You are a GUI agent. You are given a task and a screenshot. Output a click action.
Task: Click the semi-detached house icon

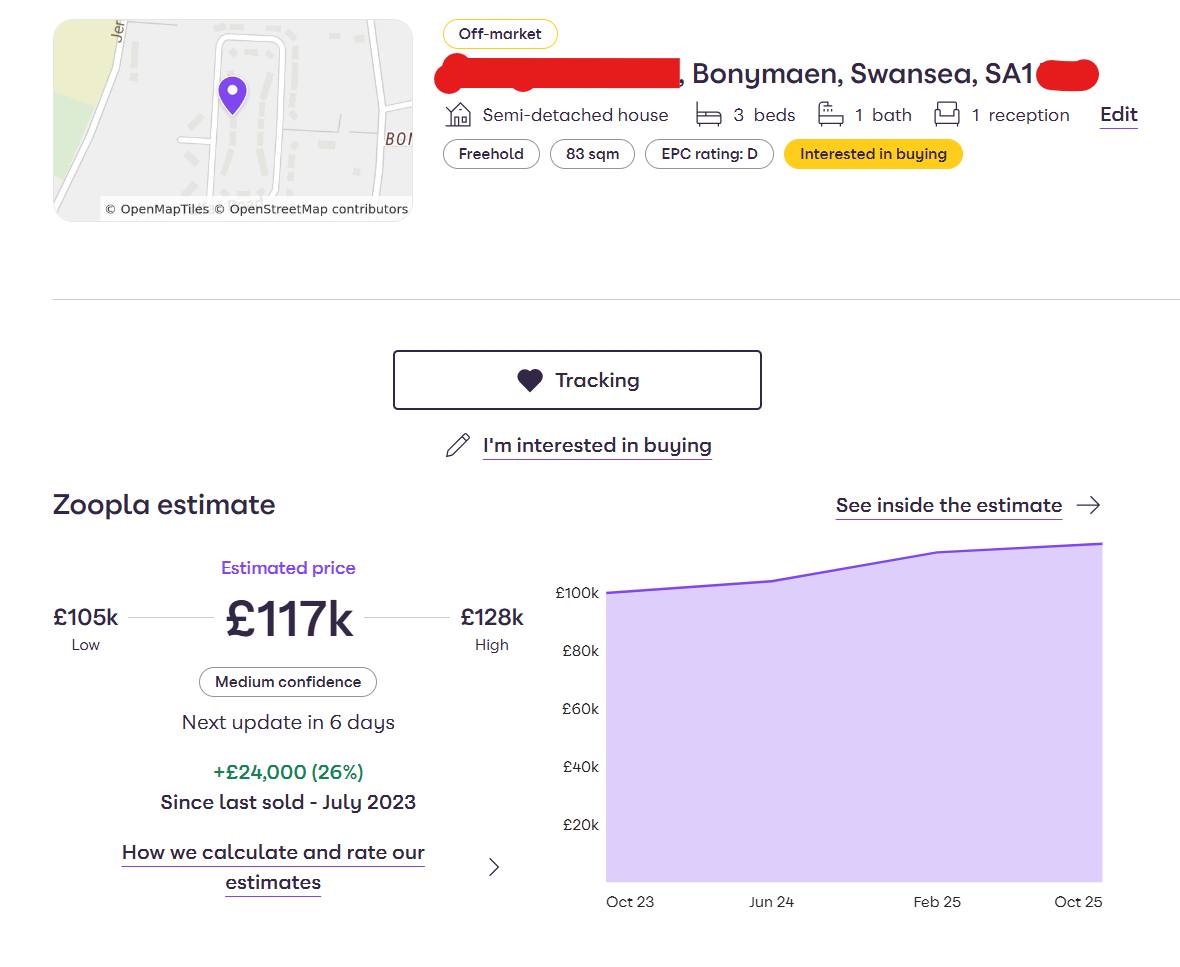point(458,115)
